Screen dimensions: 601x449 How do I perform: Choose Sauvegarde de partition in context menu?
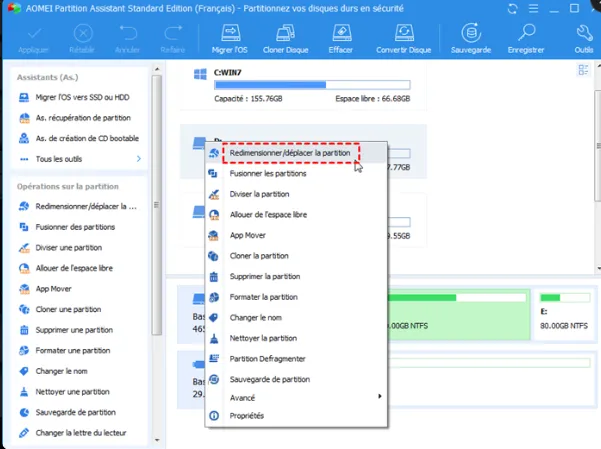(296, 379)
